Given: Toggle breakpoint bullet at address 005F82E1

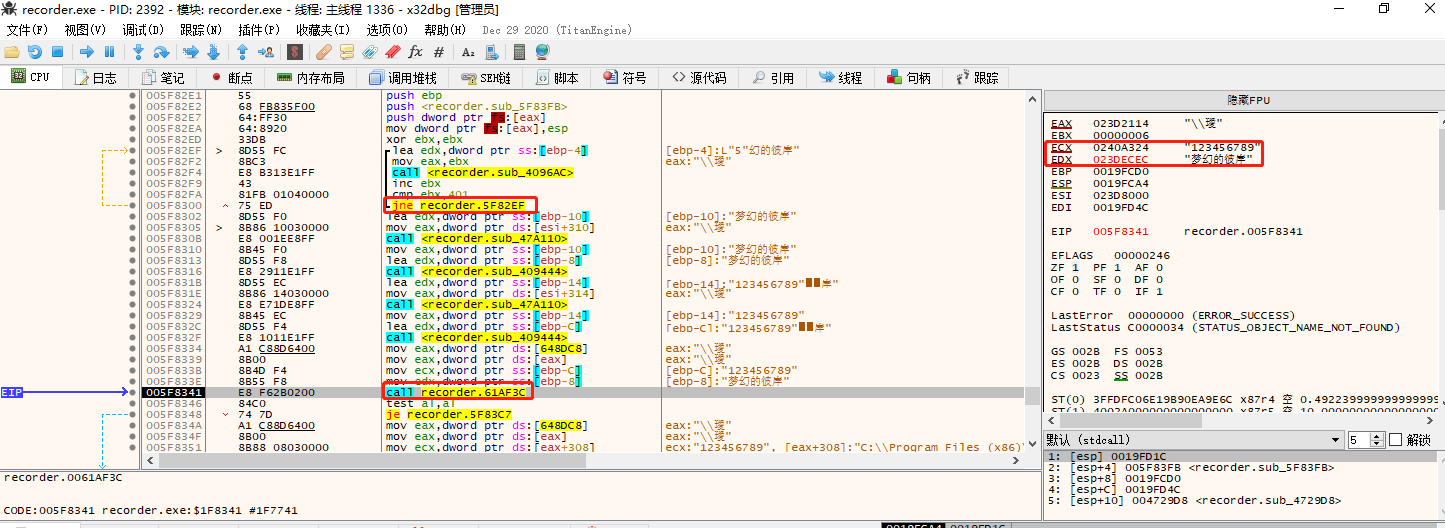Looking at the screenshot, I should 132,96.
